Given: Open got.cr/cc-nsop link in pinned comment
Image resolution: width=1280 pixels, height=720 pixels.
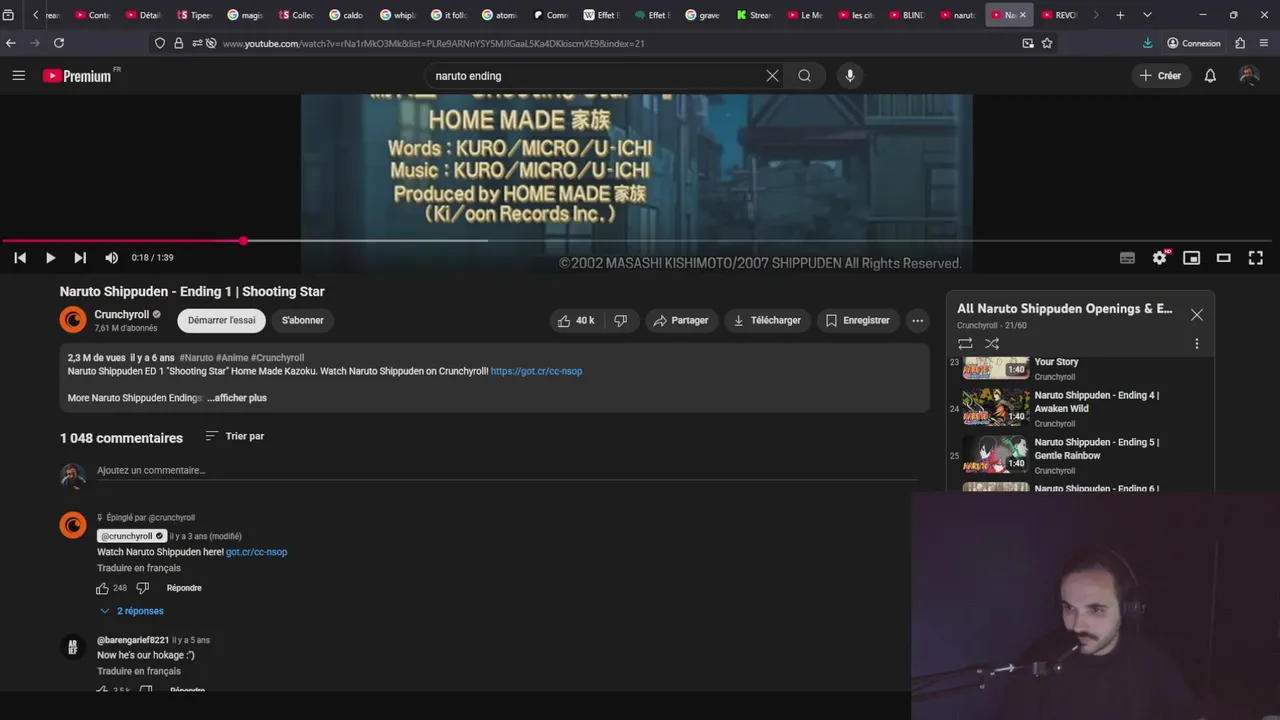Looking at the screenshot, I should point(256,552).
